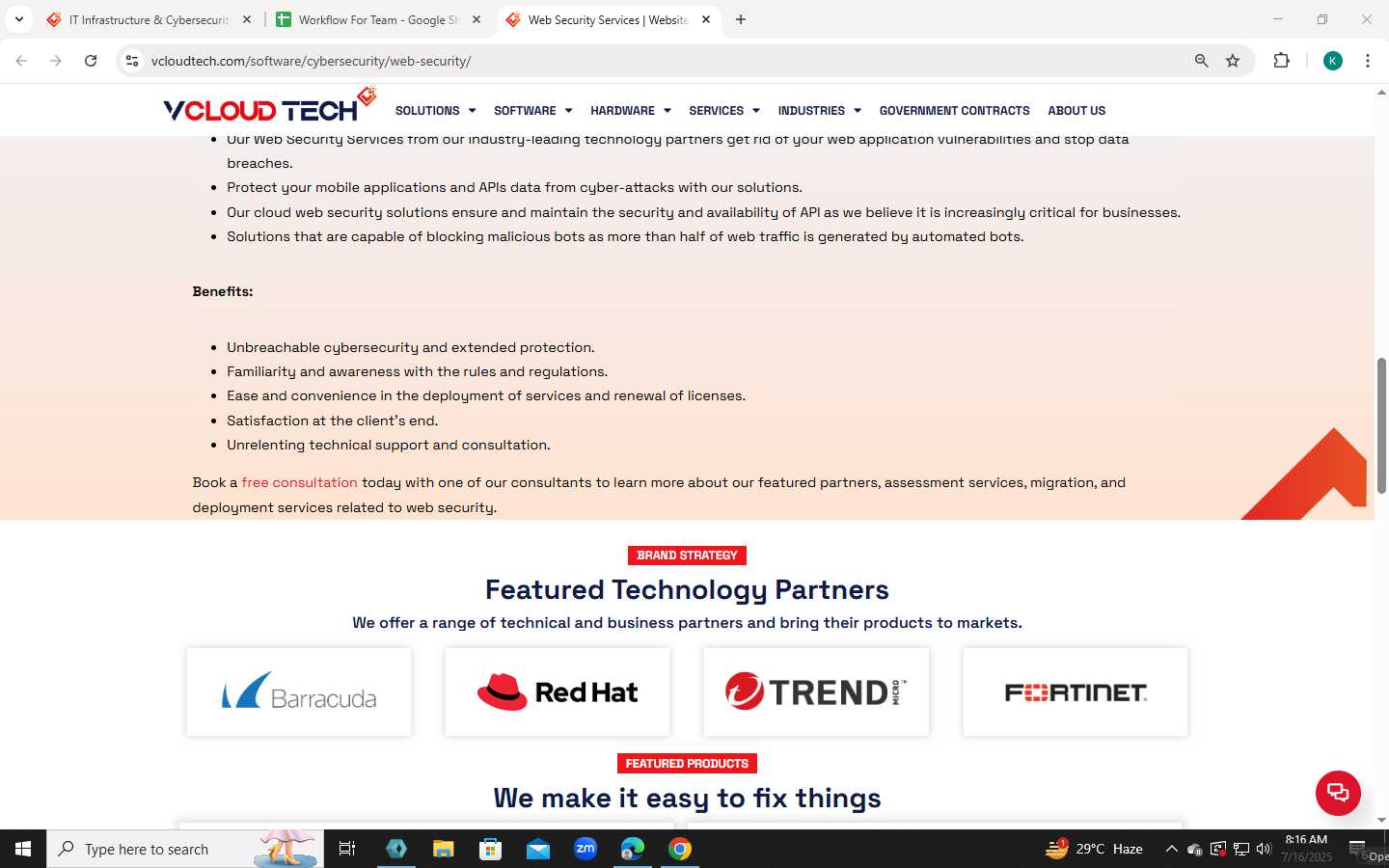Follow the free consultation link

(299, 482)
